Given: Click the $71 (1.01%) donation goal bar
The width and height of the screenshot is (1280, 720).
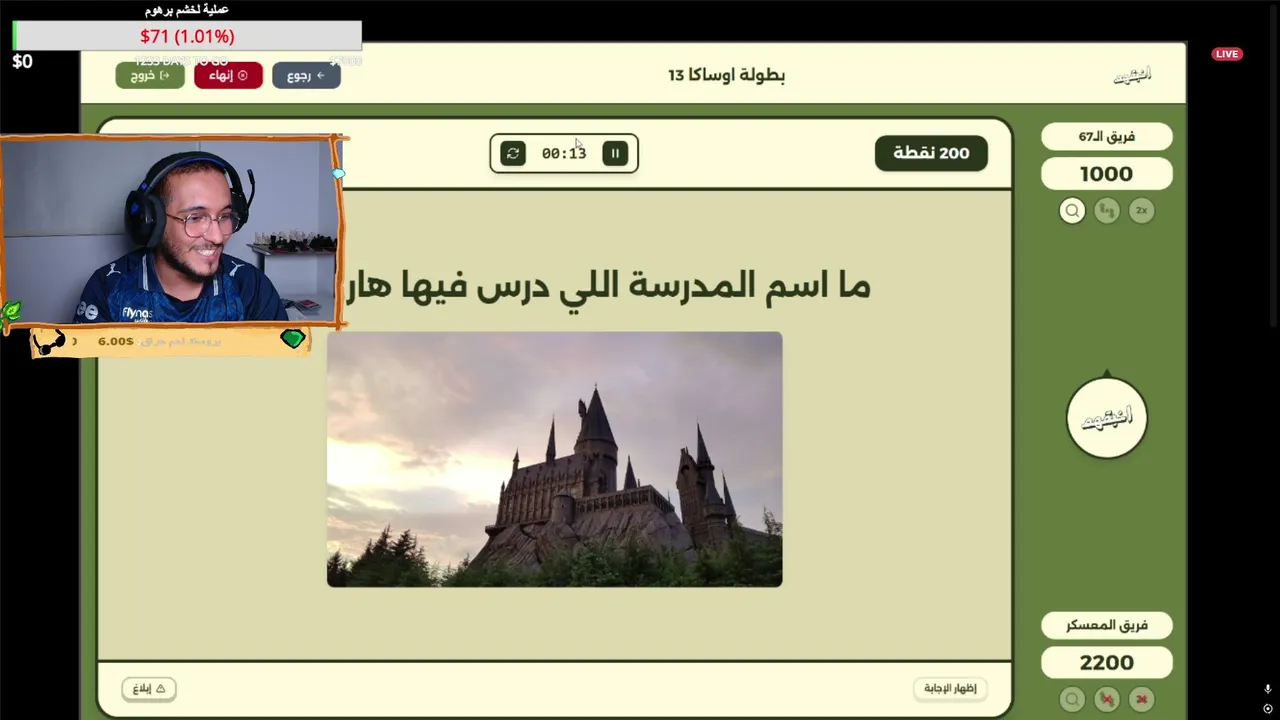Looking at the screenshot, I should click(187, 36).
